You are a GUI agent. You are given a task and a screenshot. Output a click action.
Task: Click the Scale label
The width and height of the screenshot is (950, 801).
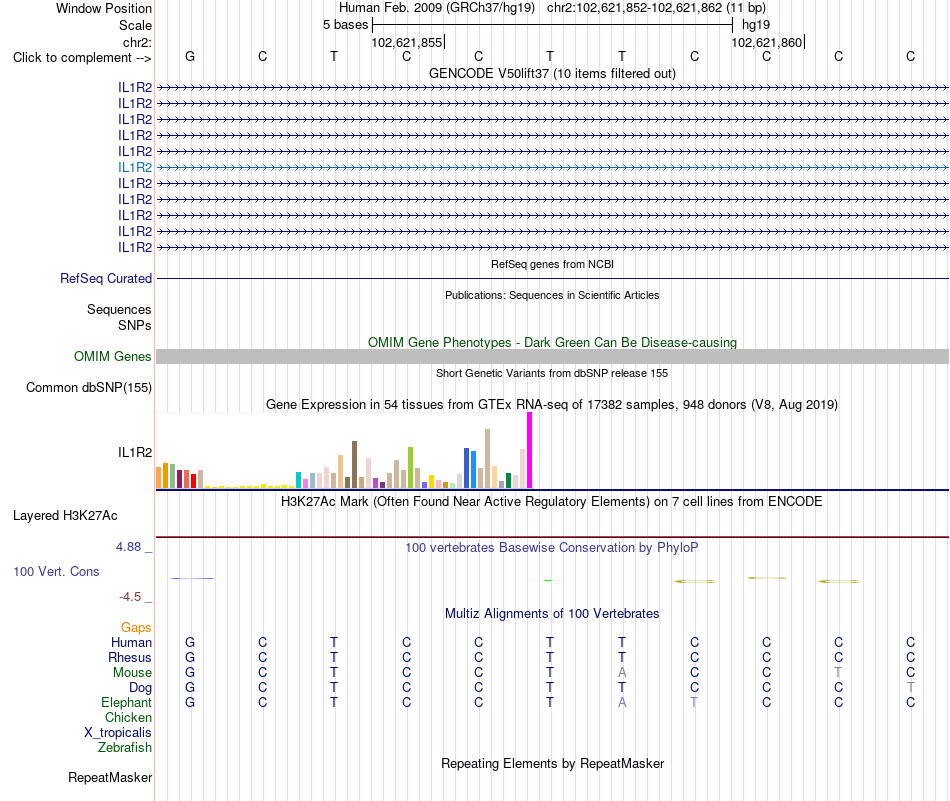pyautogui.click(x=135, y=25)
